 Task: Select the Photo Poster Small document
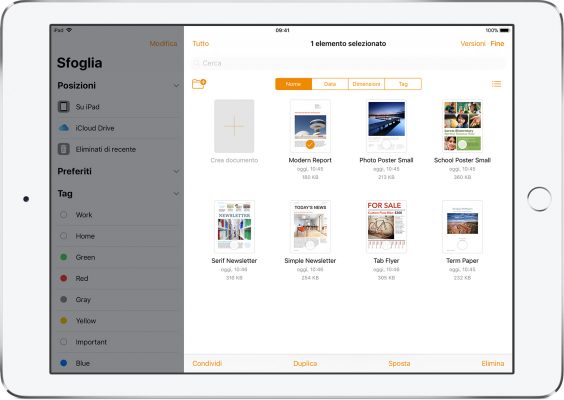(x=386, y=126)
